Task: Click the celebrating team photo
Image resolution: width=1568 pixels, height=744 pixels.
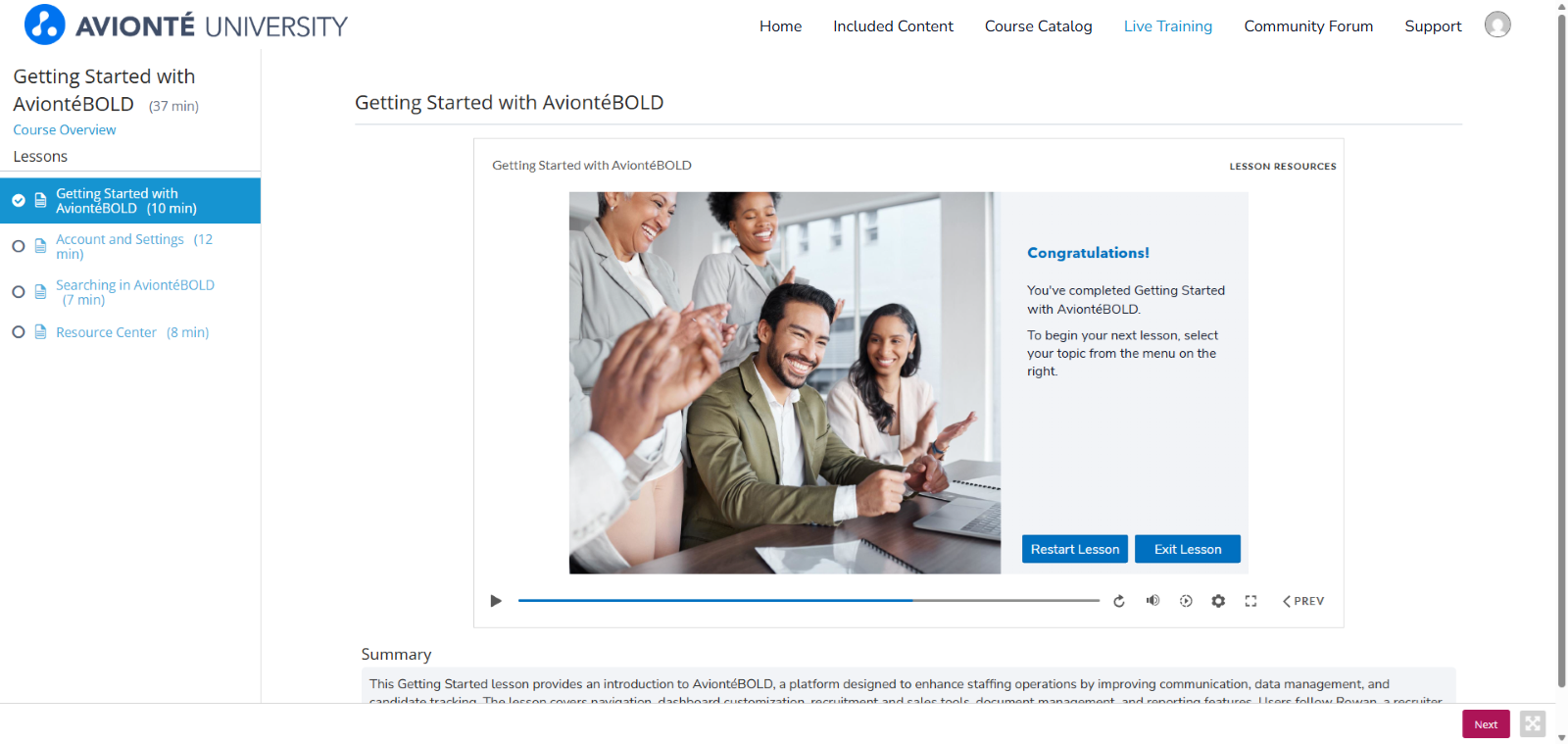Action: click(x=785, y=382)
